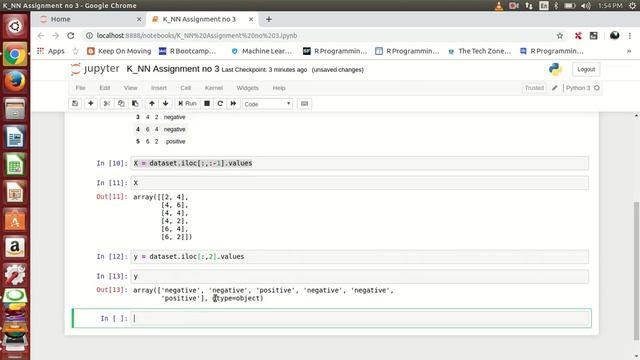640x360 pixels.
Task: Rename notebook title K_NN Assignment no 3
Action: 173,69
